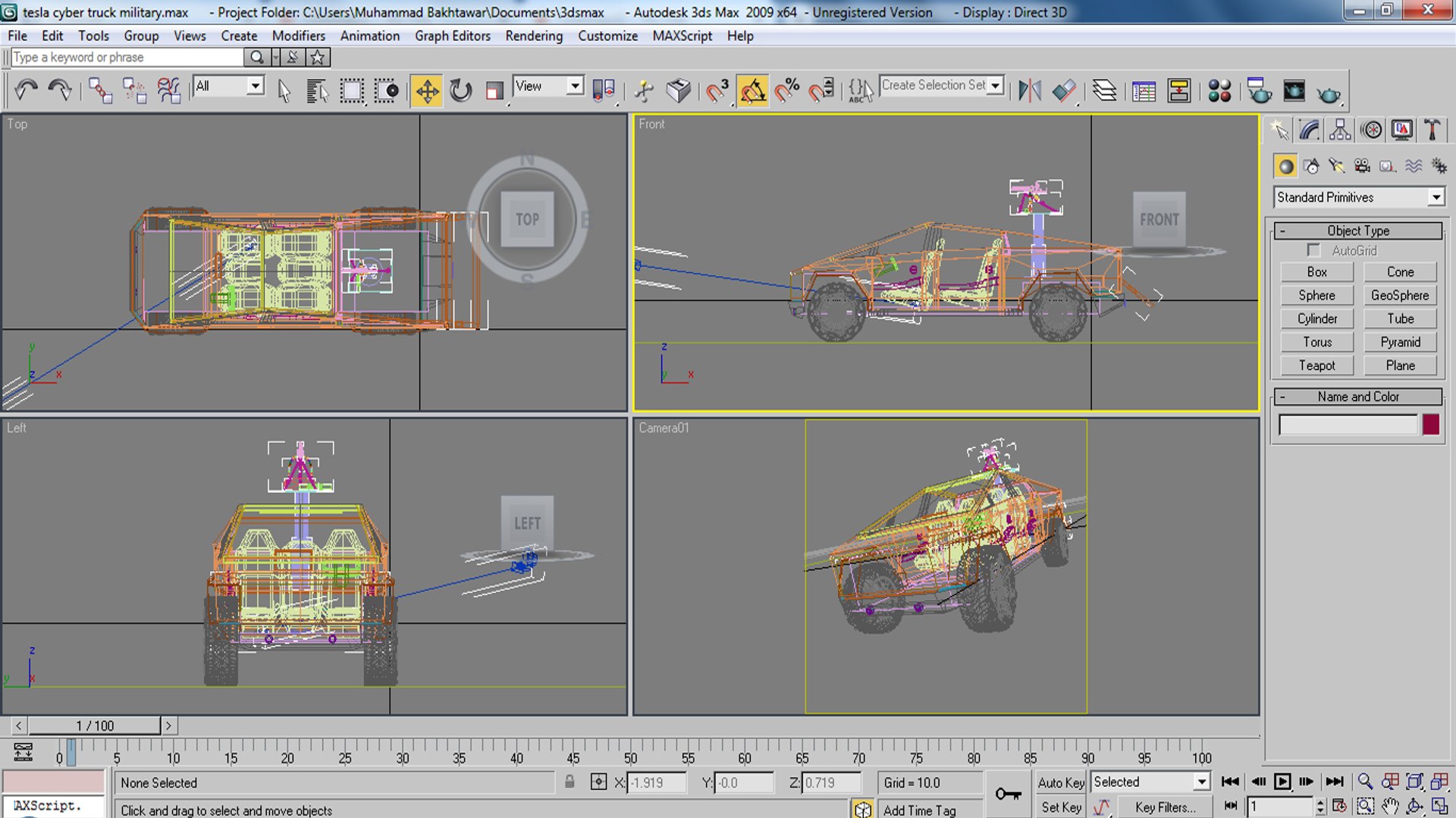Select the Shapes category in Create panel
The width and height of the screenshot is (1456, 818).
(1311, 166)
